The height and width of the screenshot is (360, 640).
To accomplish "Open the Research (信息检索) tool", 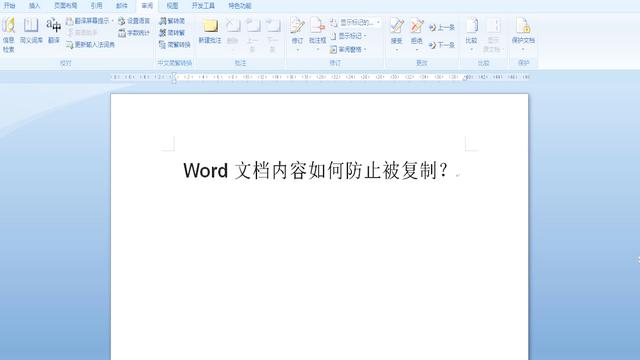I will [x=9, y=34].
